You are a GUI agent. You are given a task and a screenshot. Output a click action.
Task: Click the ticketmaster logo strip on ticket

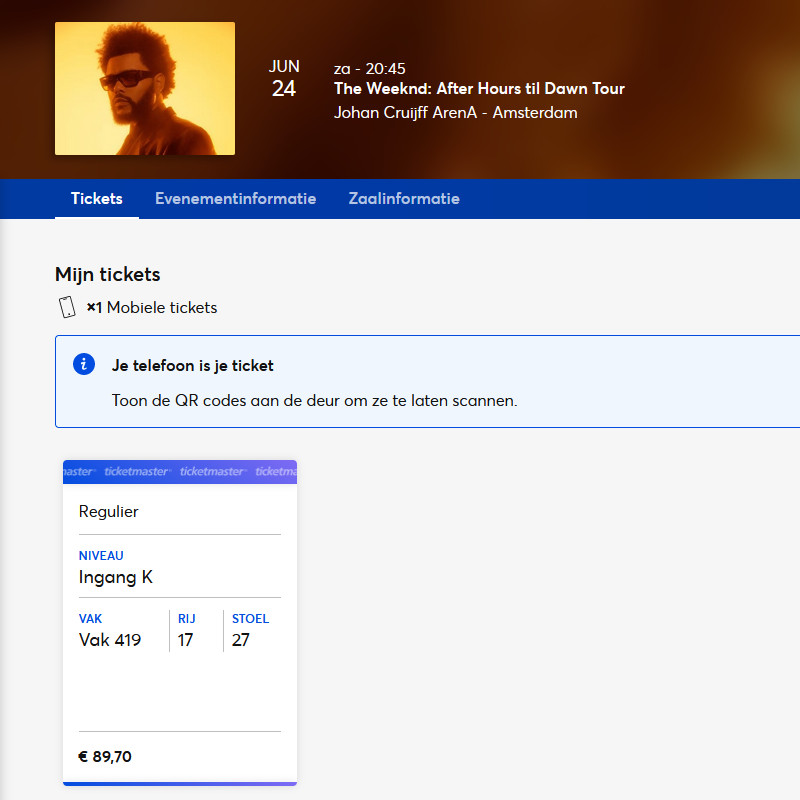coord(180,472)
